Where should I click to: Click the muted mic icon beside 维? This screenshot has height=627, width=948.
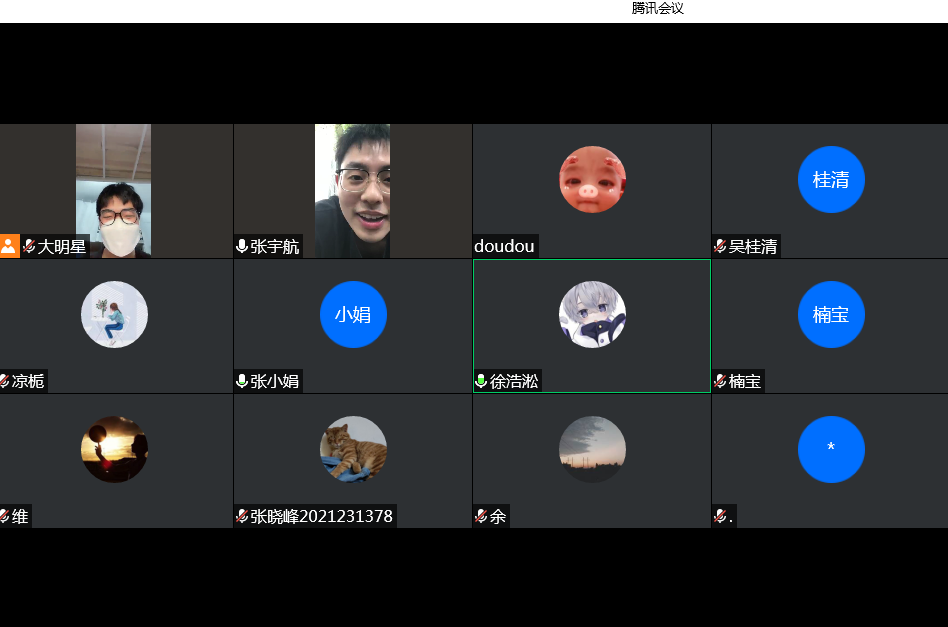(4, 516)
